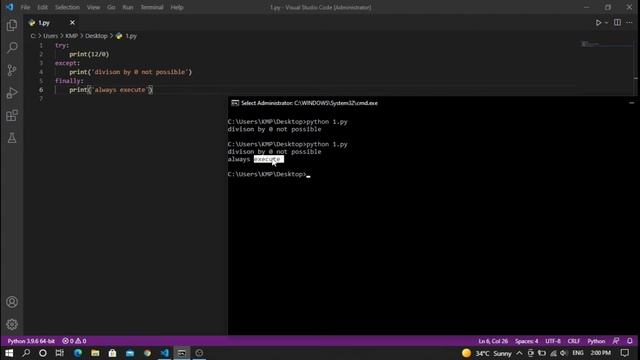Switch to cmd taskbar icon
The width and height of the screenshot is (640, 360).
point(182,353)
